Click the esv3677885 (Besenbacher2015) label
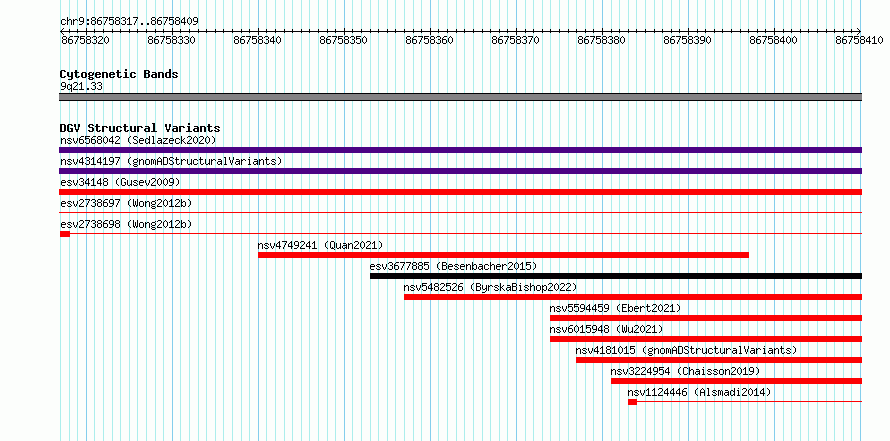 (453, 266)
